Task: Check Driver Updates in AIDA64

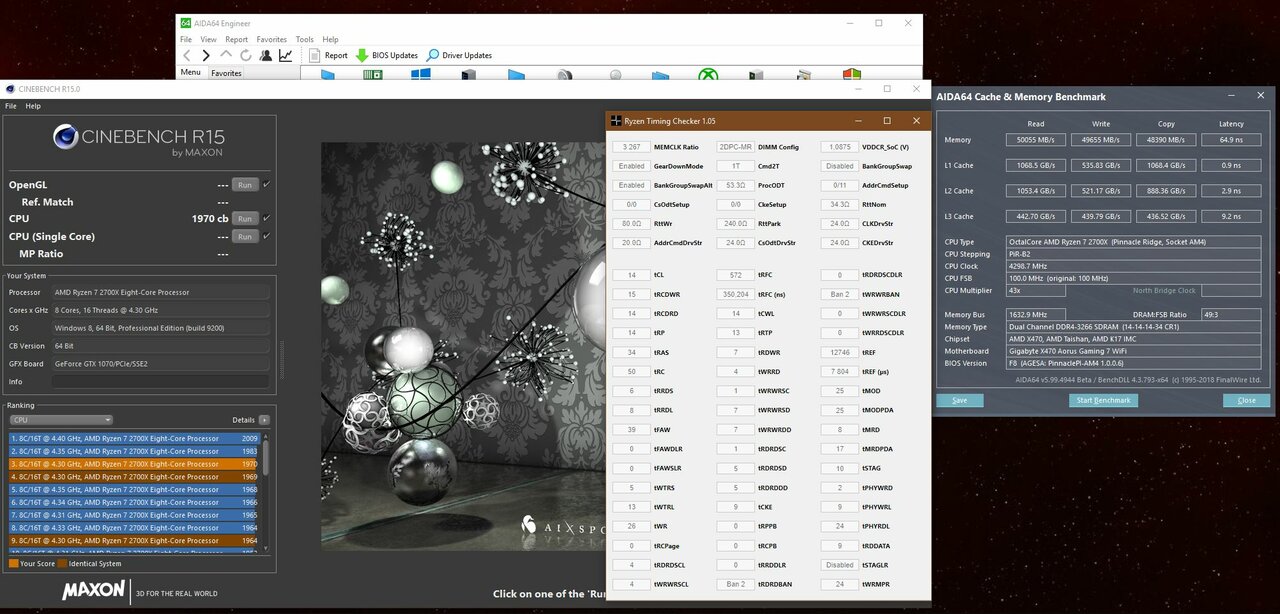Action: pyautogui.click(x=460, y=55)
